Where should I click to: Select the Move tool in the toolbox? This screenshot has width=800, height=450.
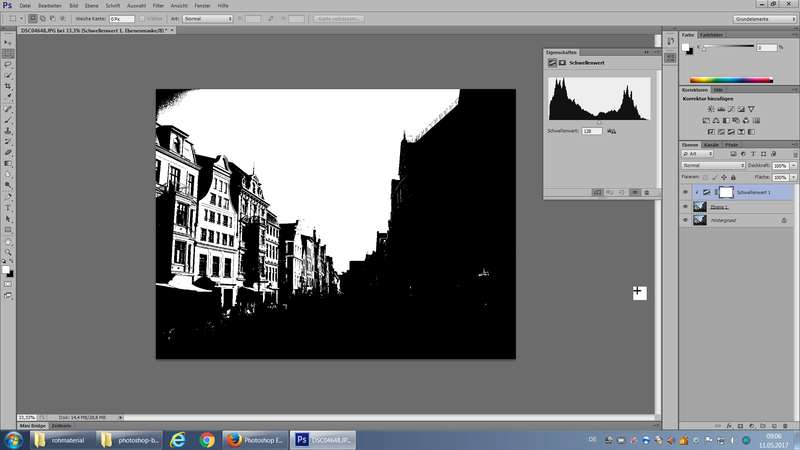(8, 42)
